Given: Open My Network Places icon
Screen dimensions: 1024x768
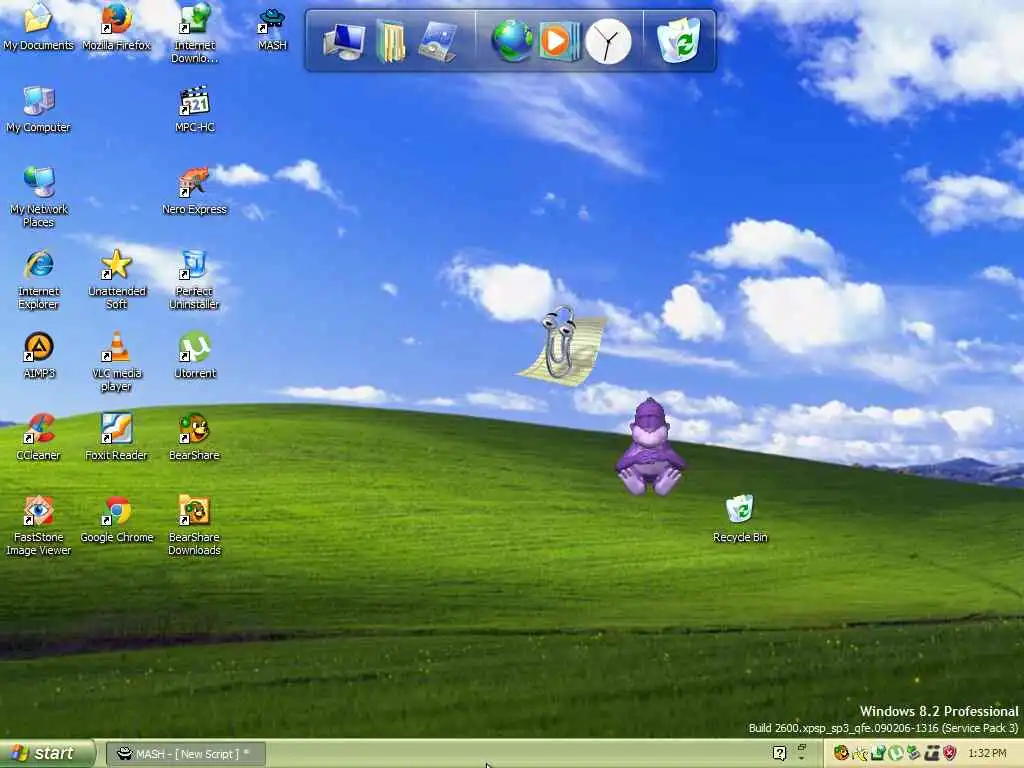Looking at the screenshot, I should [38, 197].
